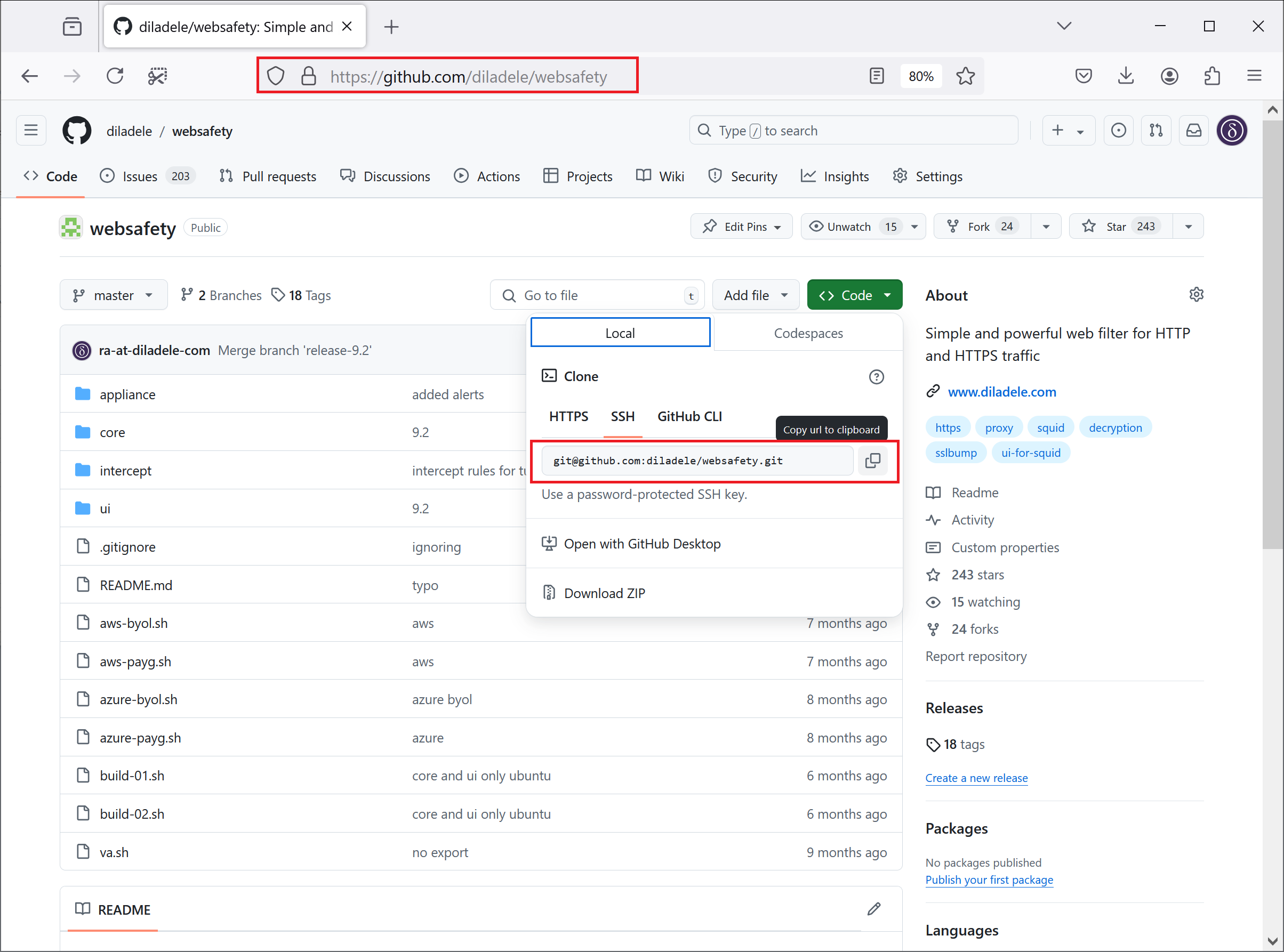Click the README edit pencil icon
This screenshot has height=952, width=1284.
click(x=873, y=909)
